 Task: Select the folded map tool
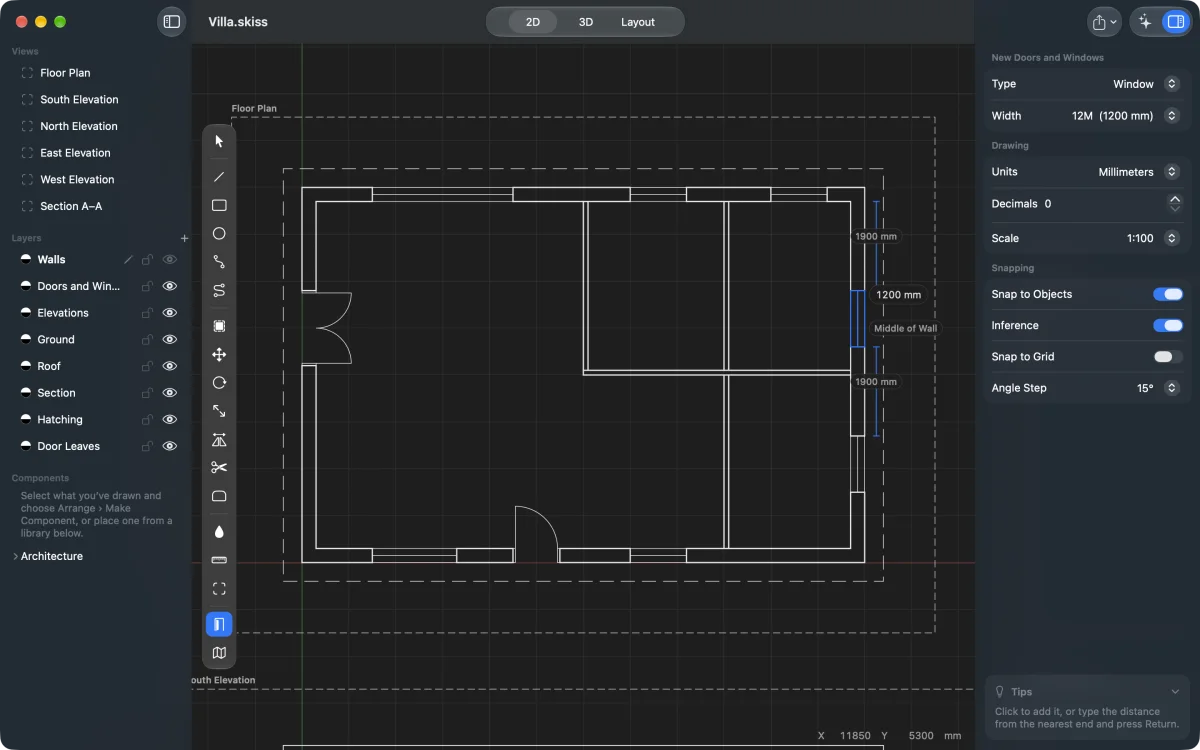pyautogui.click(x=219, y=653)
